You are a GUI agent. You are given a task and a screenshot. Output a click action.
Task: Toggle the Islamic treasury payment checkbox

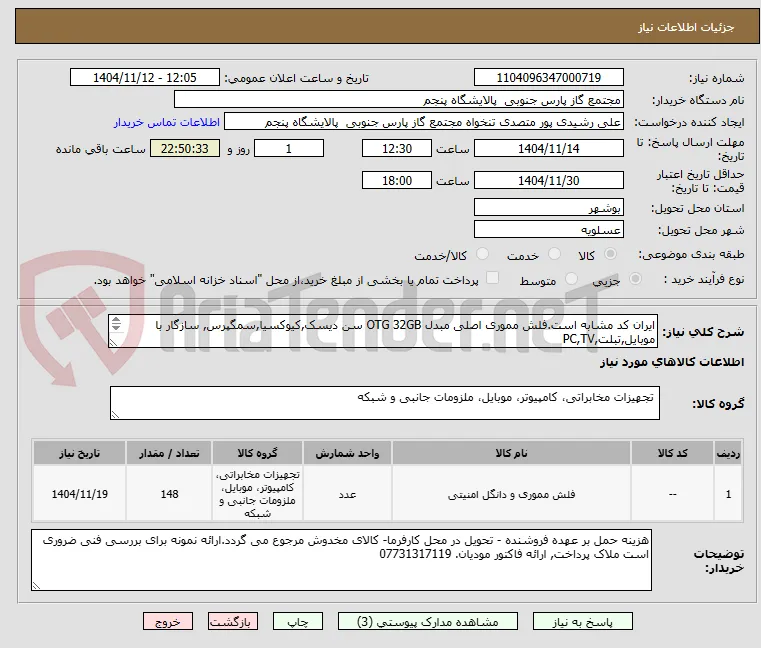(492, 278)
